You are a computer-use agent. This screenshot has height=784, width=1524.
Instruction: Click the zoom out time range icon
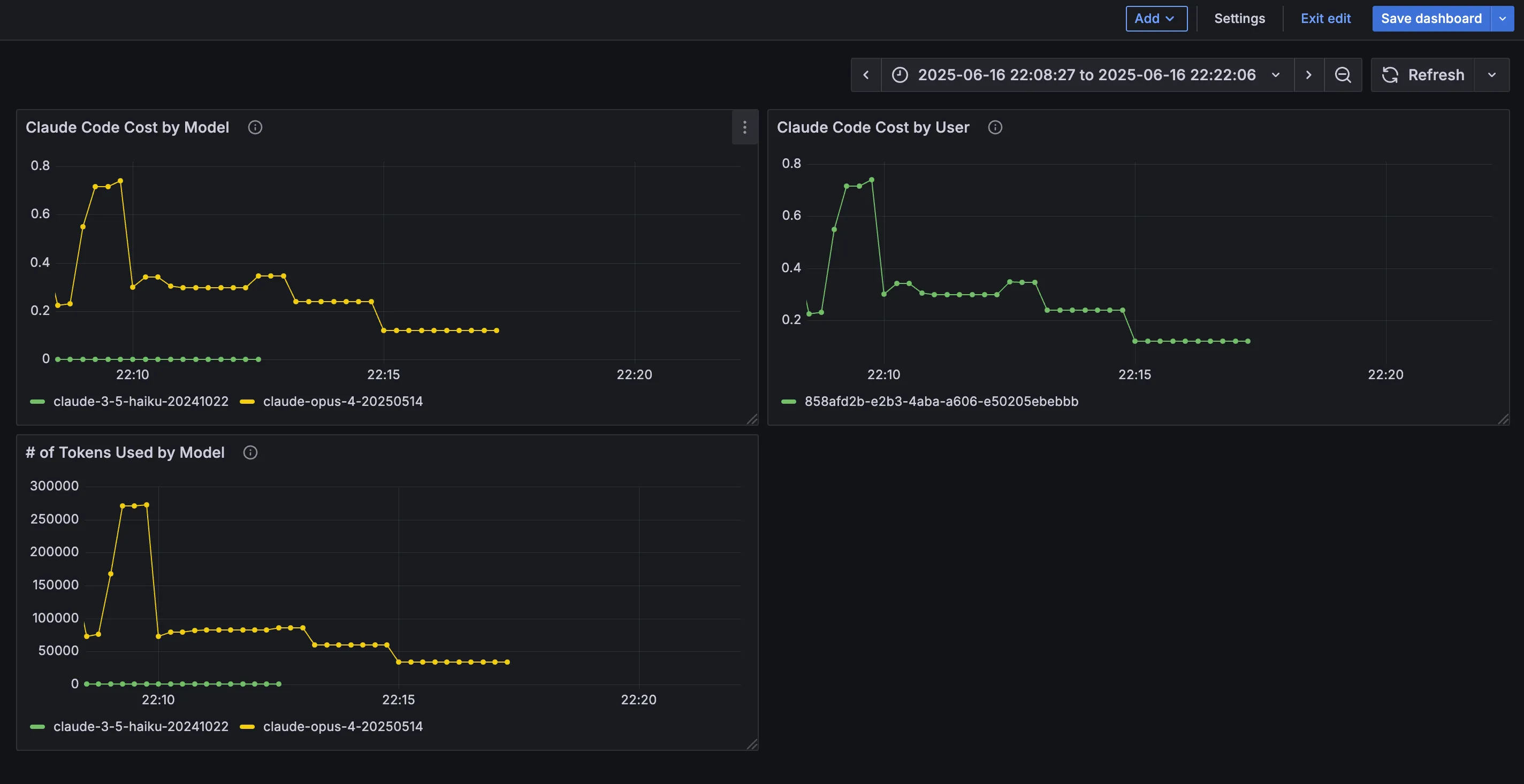point(1343,75)
